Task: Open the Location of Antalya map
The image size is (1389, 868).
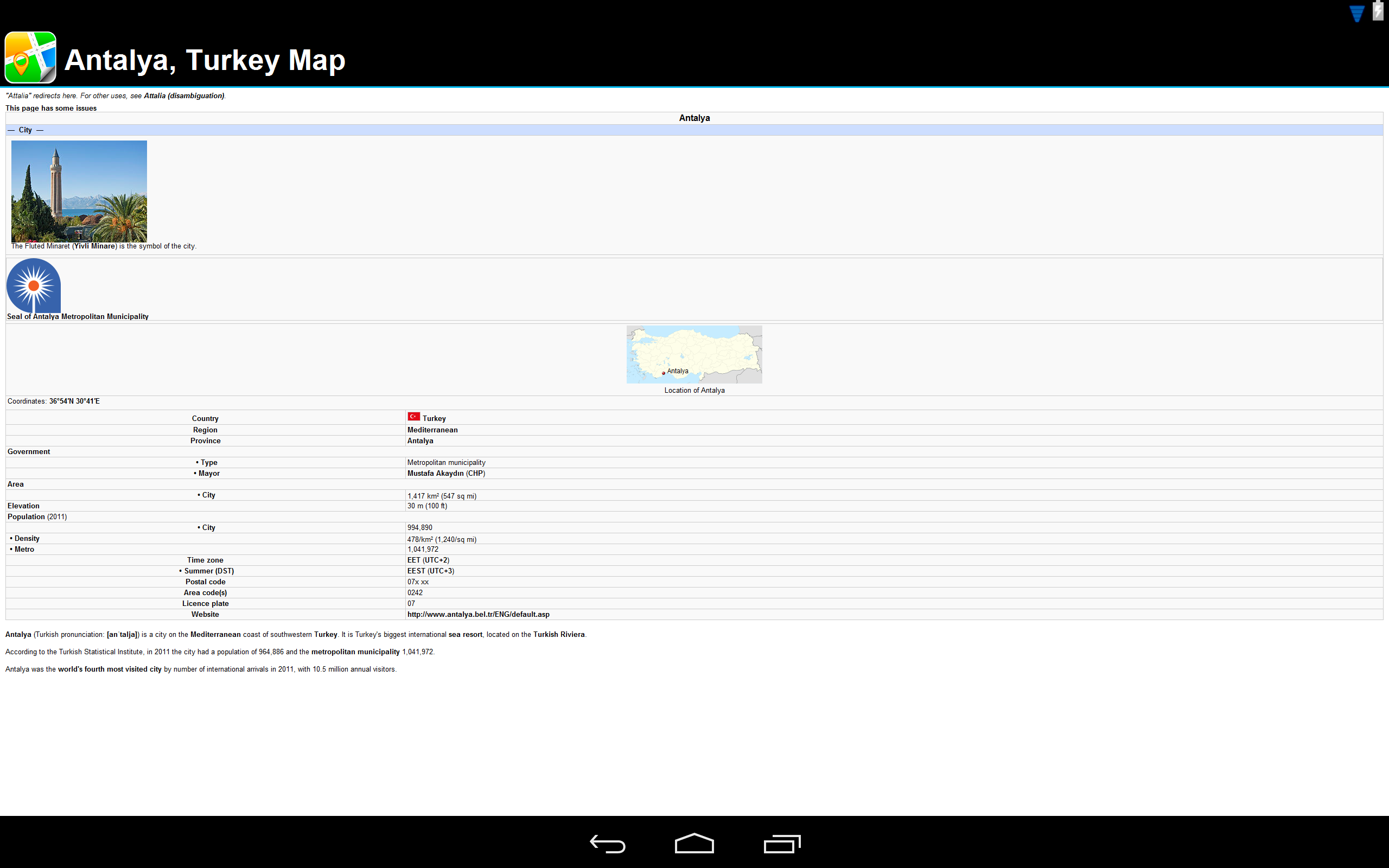Action: coord(694,354)
